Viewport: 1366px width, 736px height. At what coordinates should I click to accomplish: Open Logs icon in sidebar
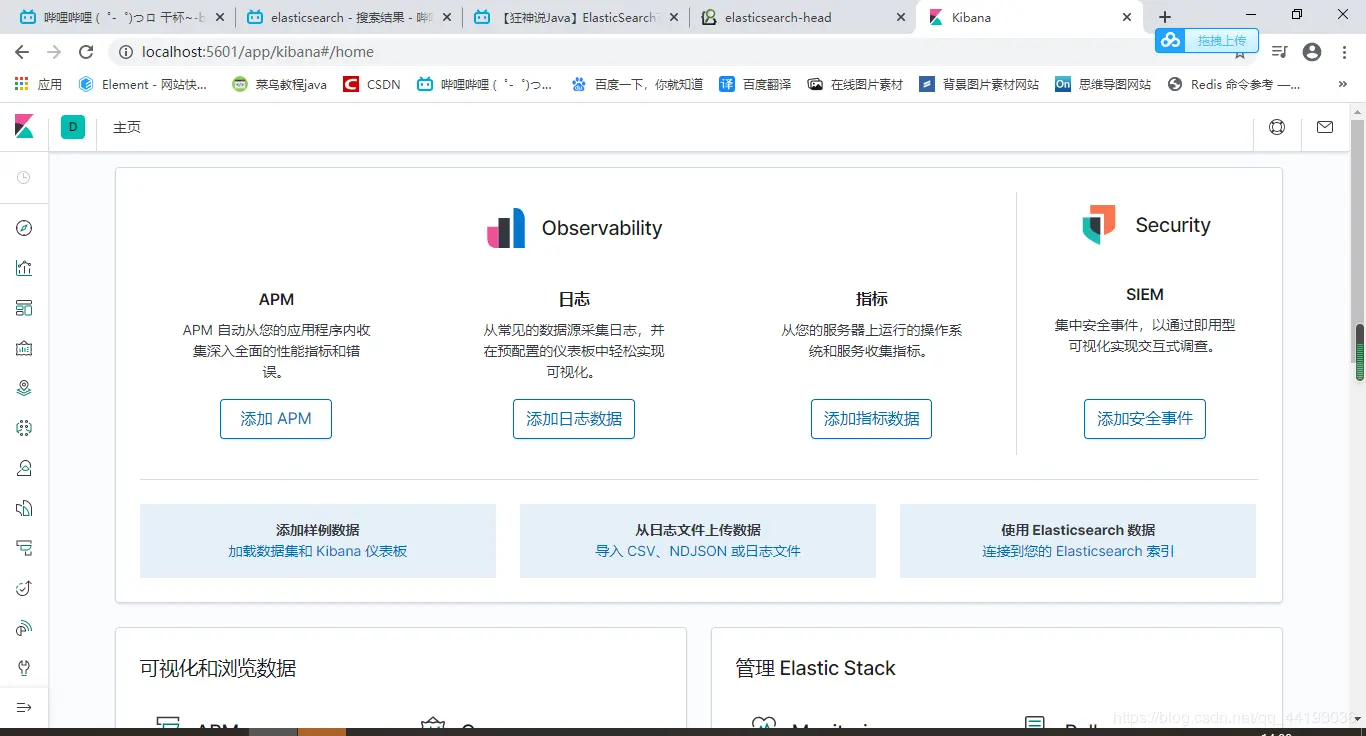click(x=24, y=508)
